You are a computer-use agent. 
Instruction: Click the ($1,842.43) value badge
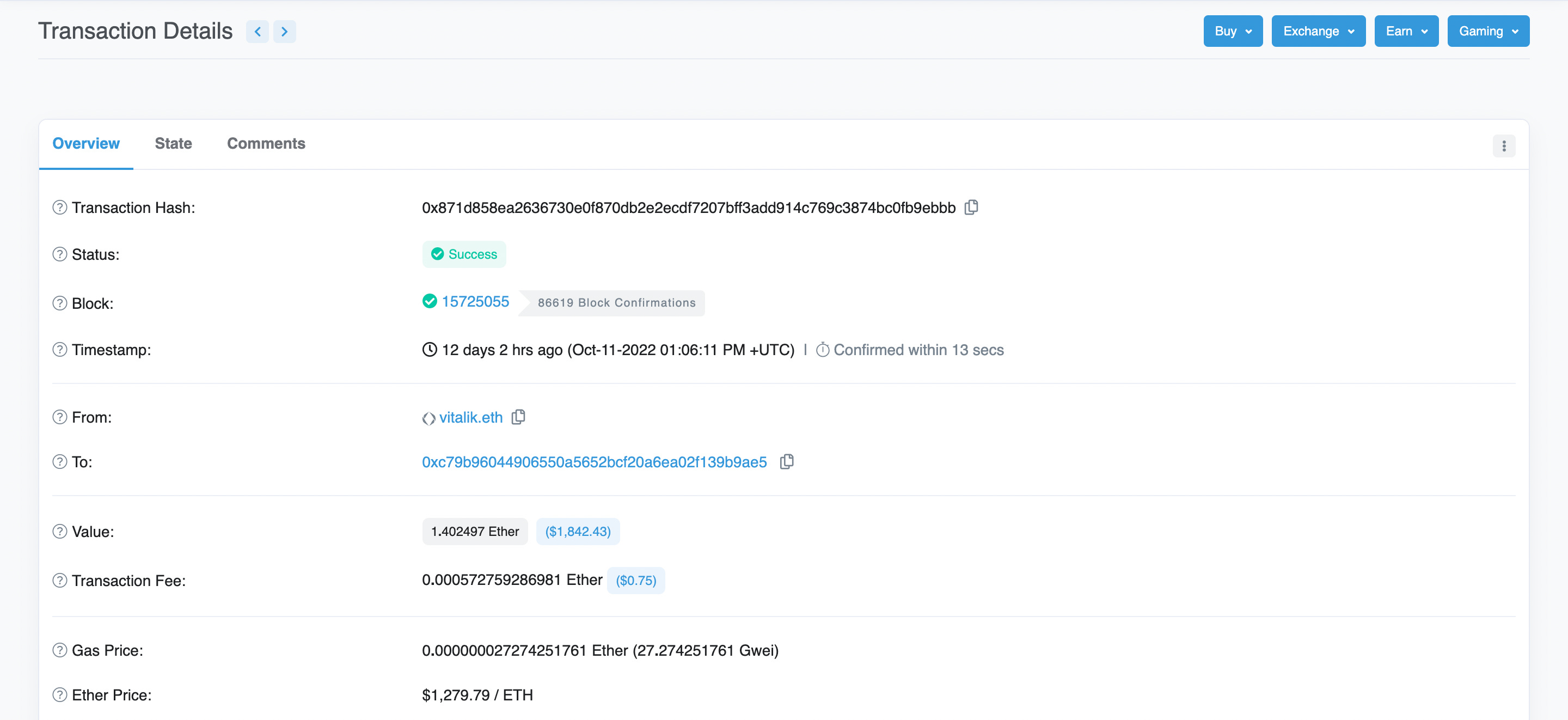click(578, 531)
